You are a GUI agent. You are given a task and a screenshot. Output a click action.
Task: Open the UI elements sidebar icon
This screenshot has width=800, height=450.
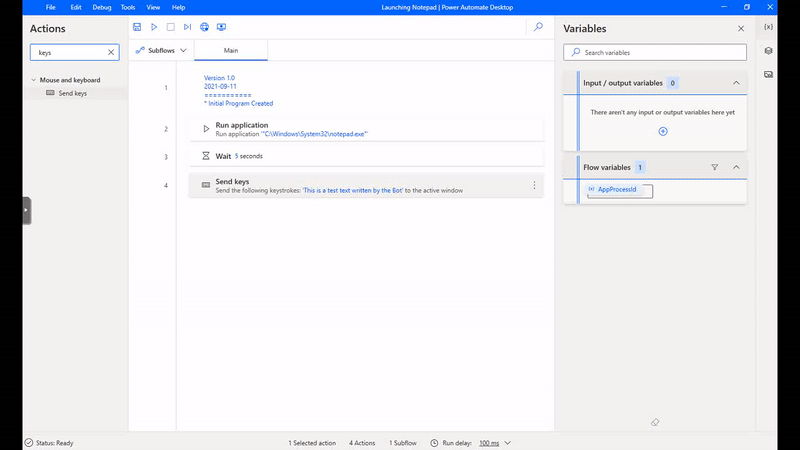768,51
